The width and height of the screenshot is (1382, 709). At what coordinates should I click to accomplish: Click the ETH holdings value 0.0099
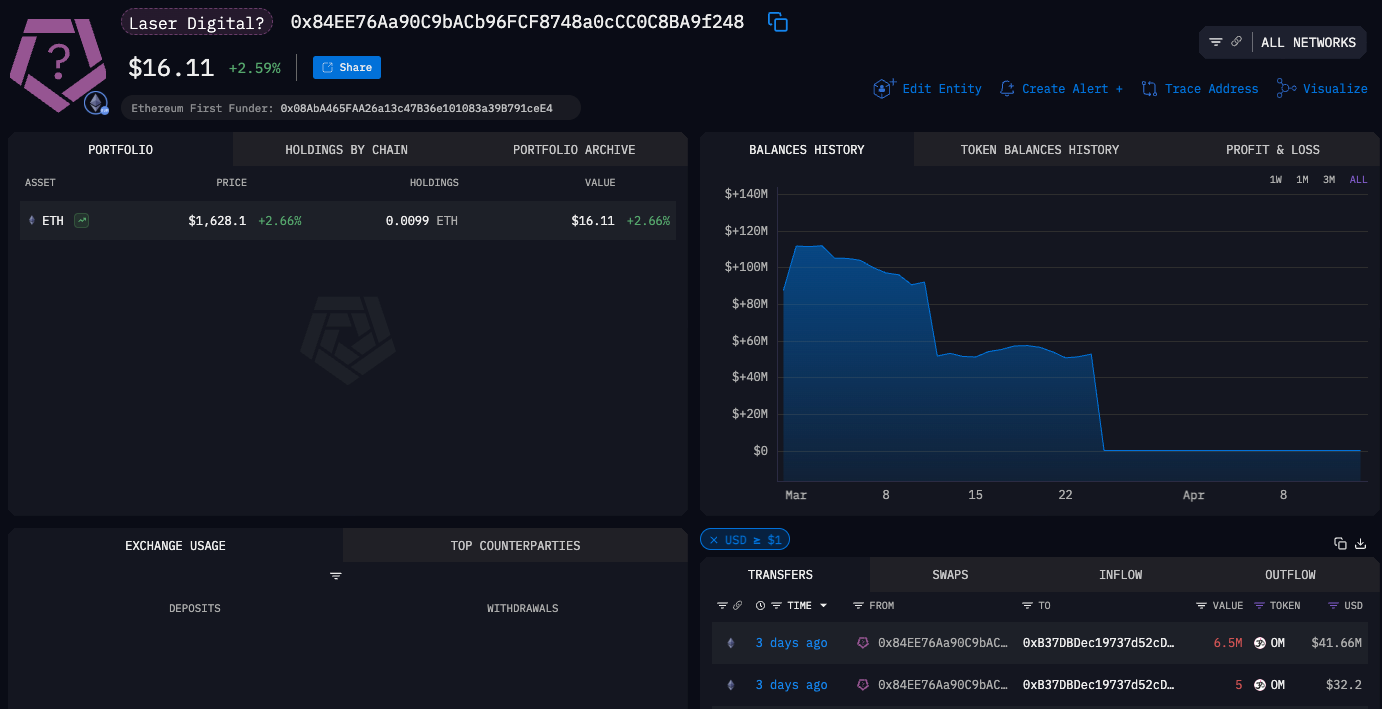pos(408,220)
